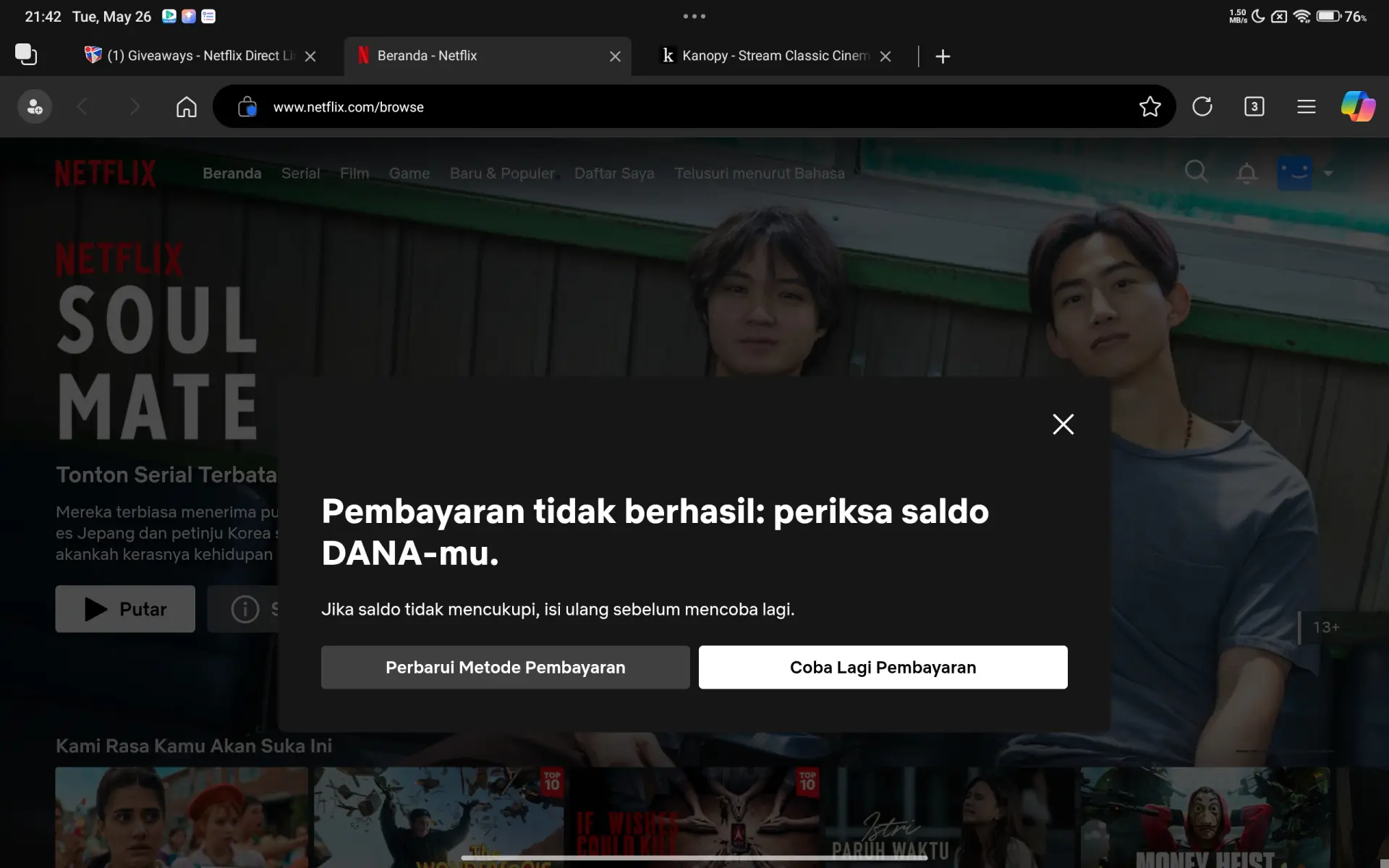Click Tonton Serial Terbata text
This screenshot has width=1389, height=868.
pos(166,475)
